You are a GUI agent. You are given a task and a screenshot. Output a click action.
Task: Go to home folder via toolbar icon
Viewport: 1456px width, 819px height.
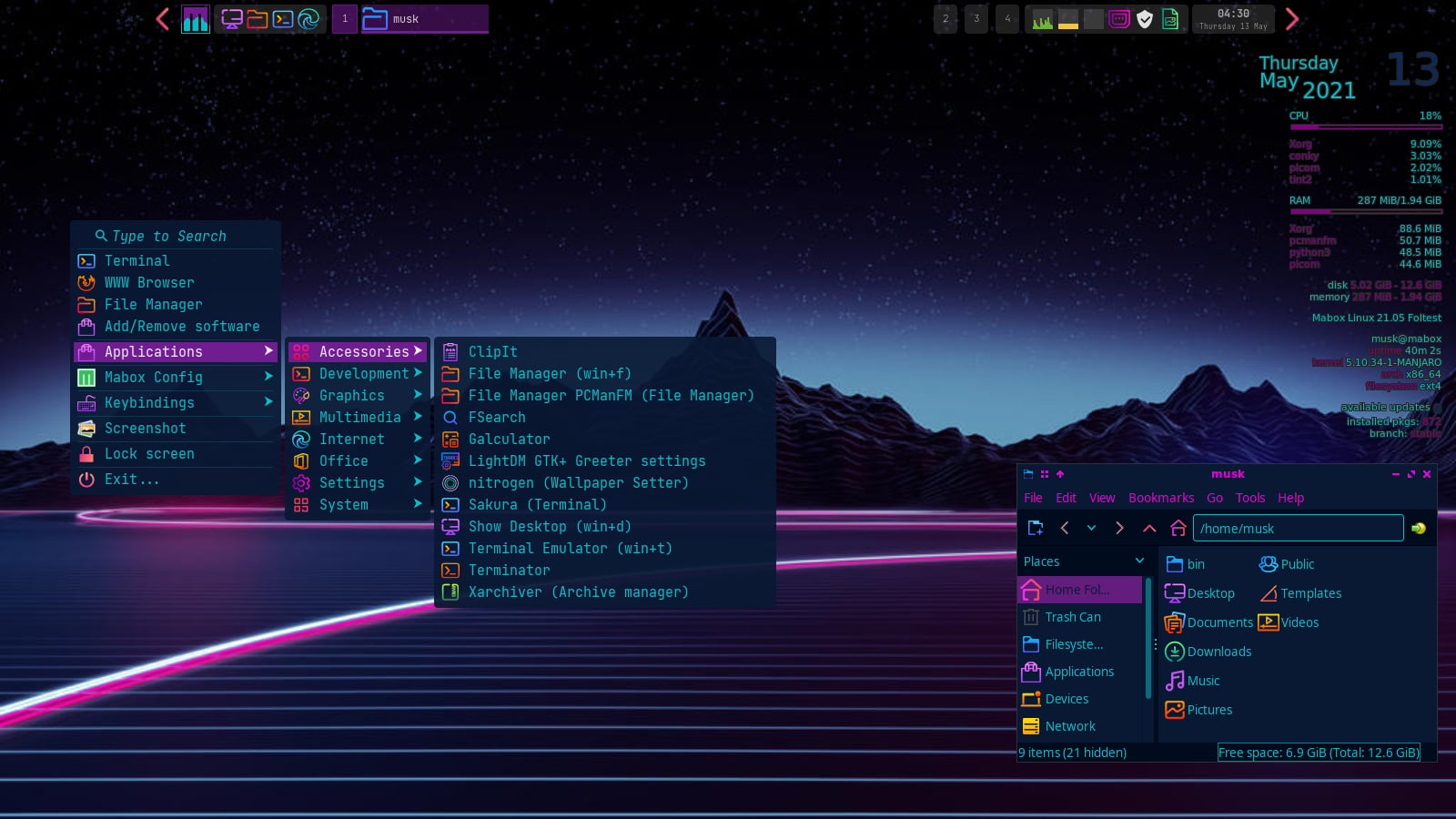coord(1178,528)
